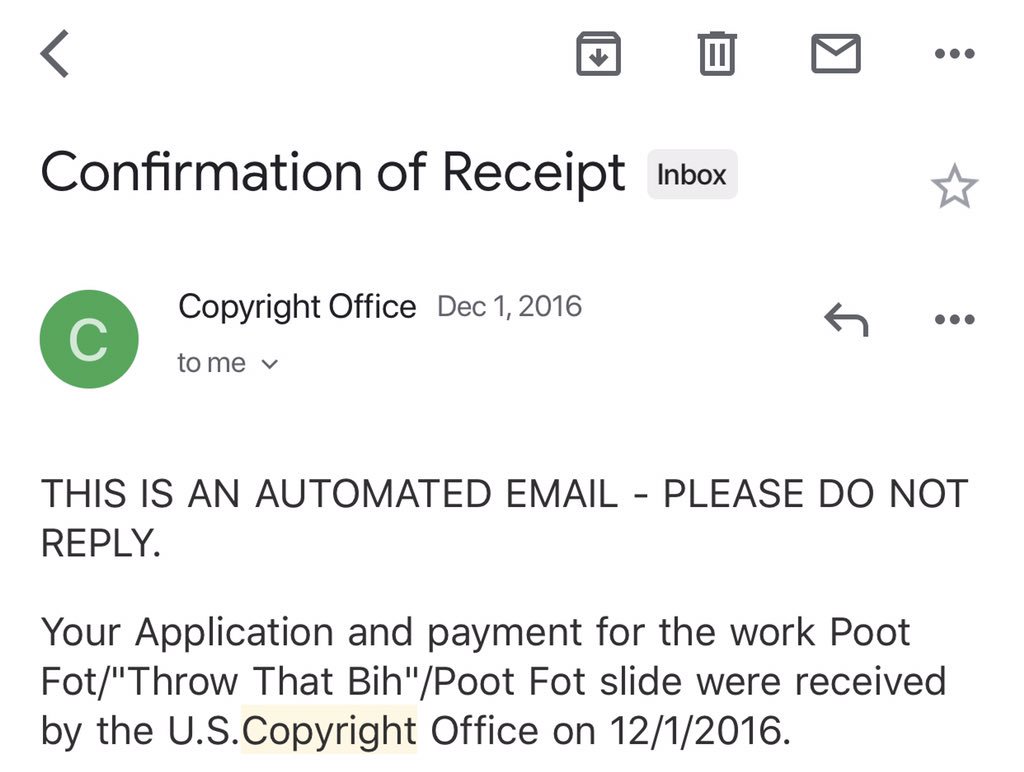1024x772 pixels.
Task: Tap the AUTOMATED EMAIL notice paragraph
Action: pyautogui.click(x=504, y=518)
